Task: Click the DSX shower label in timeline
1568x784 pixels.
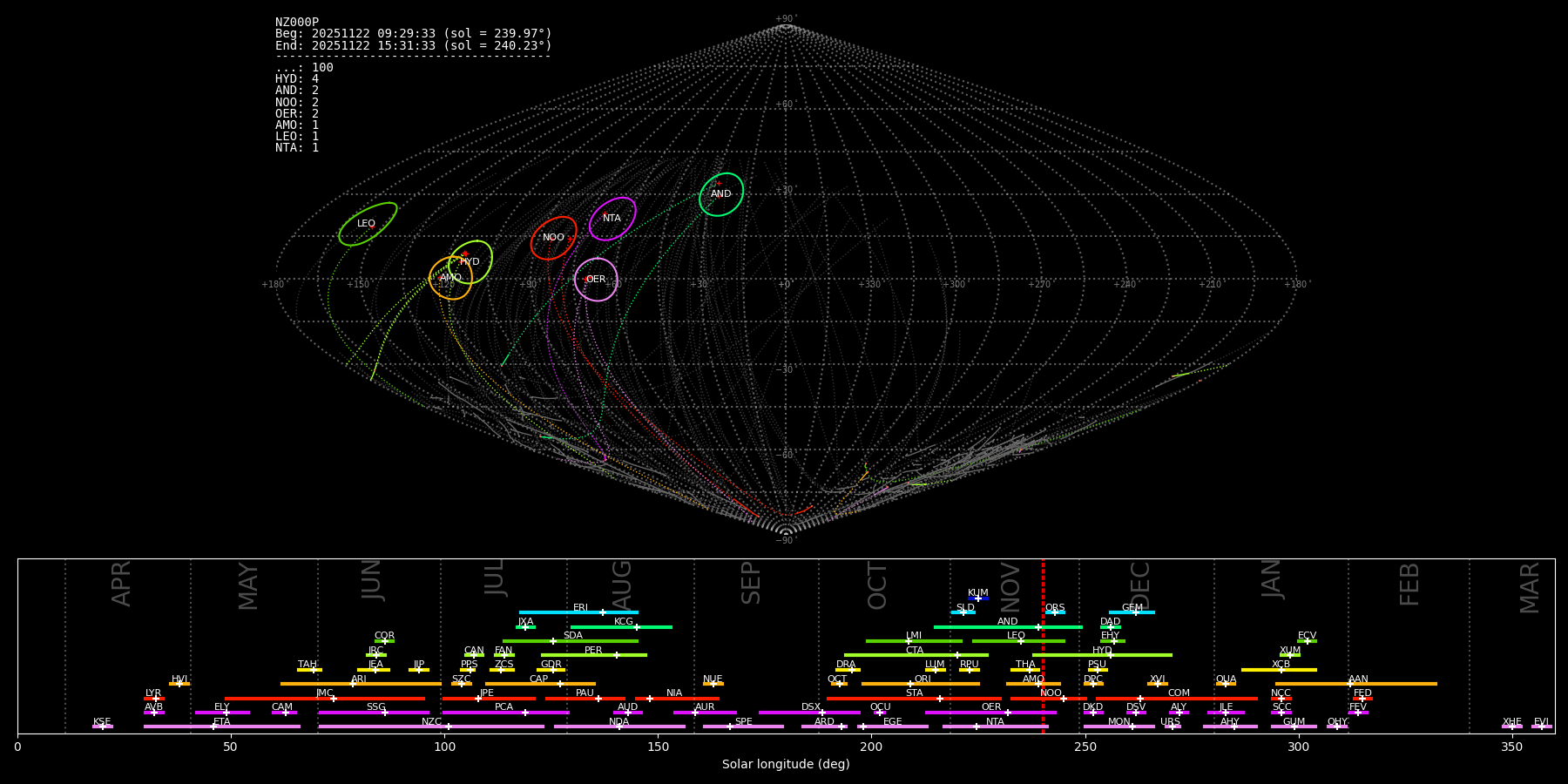Action: (x=811, y=706)
